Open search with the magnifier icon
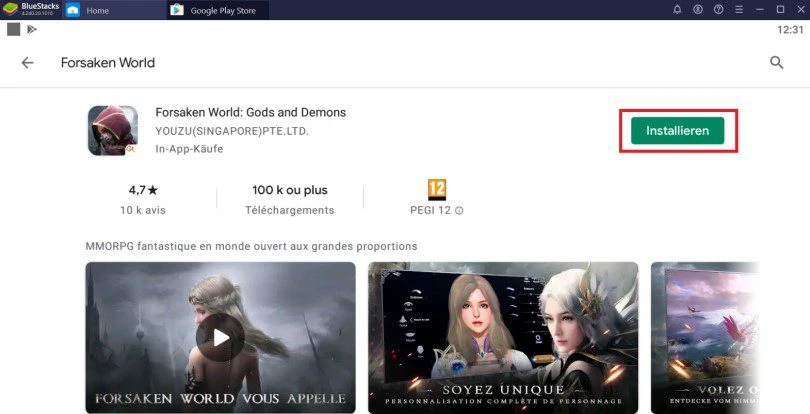The height and width of the screenshot is (414, 810). tap(776, 63)
